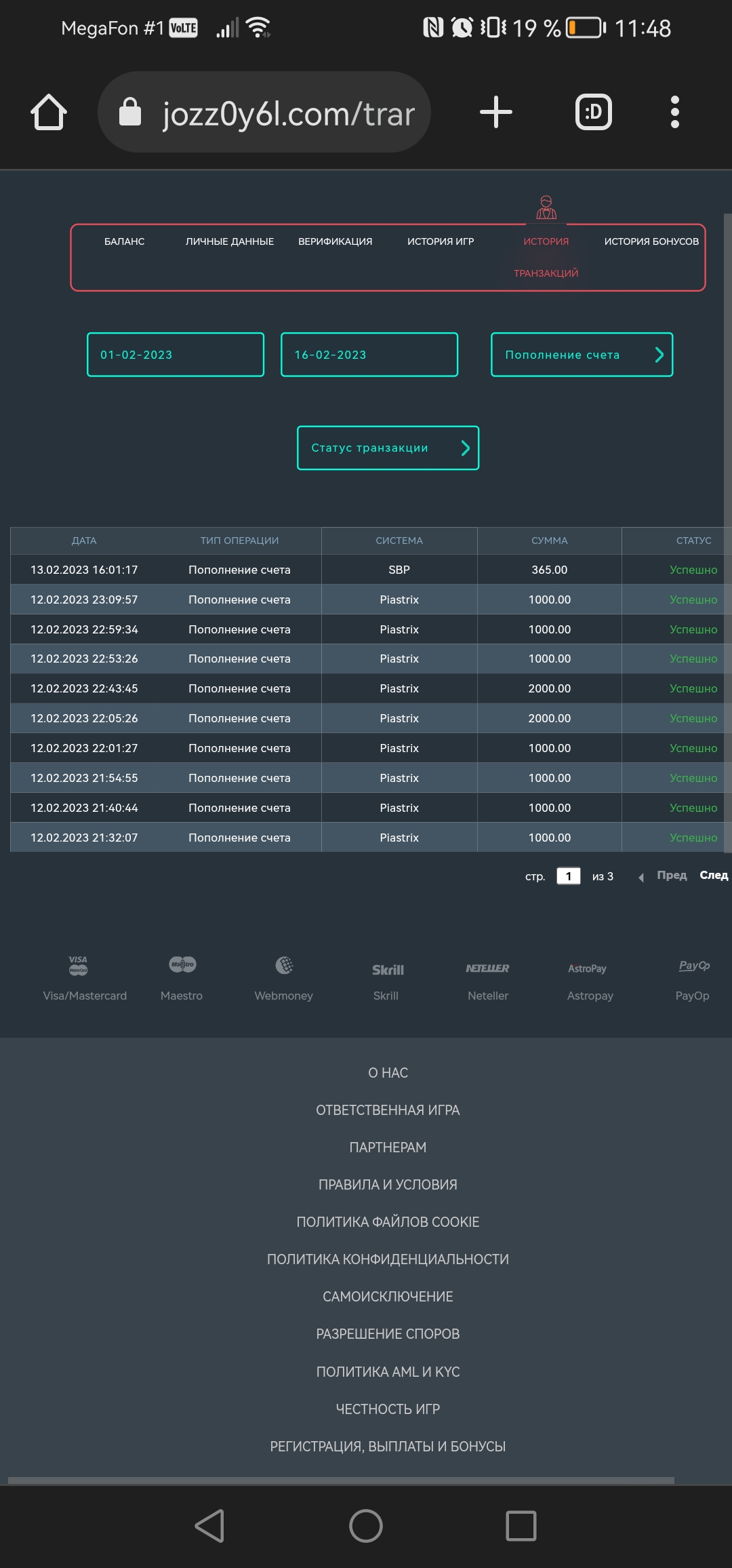Open the Баланс tab

pyautogui.click(x=124, y=241)
